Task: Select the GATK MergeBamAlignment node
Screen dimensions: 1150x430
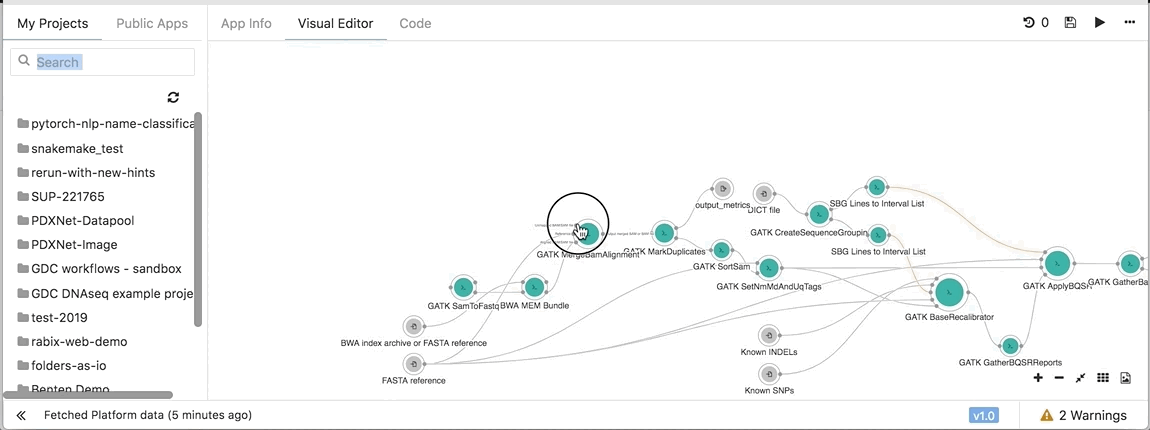Action: click(x=588, y=232)
